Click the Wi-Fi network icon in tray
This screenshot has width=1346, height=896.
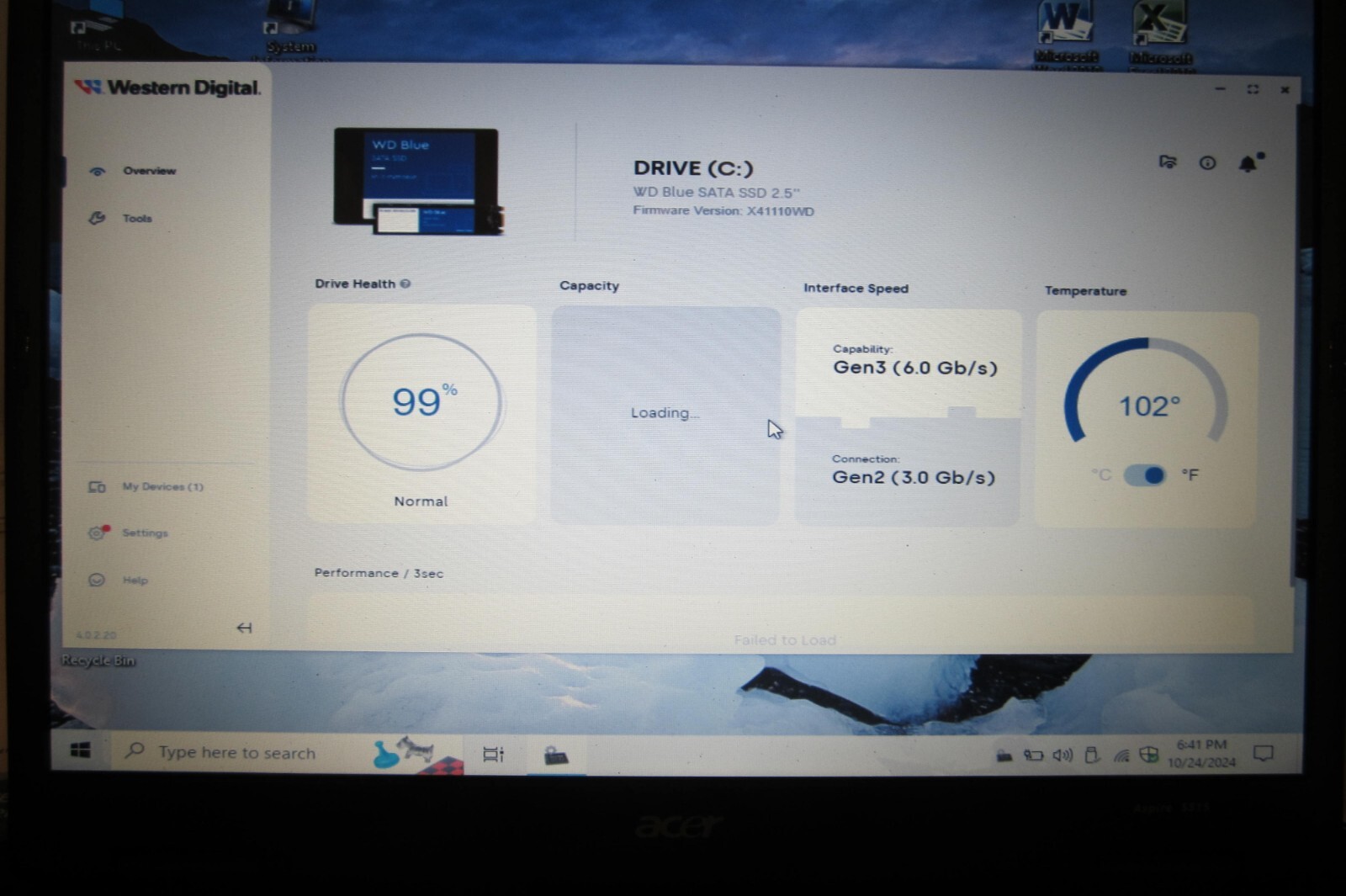tap(1121, 756)
